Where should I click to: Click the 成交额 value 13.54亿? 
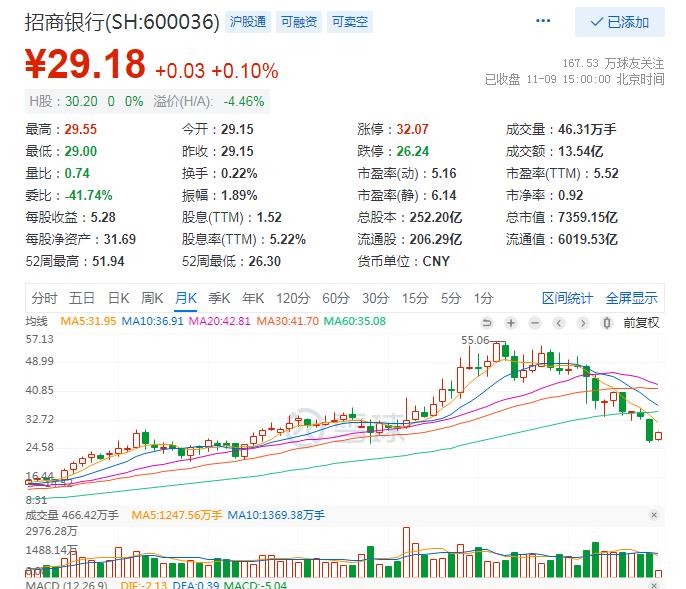point(581,151)
